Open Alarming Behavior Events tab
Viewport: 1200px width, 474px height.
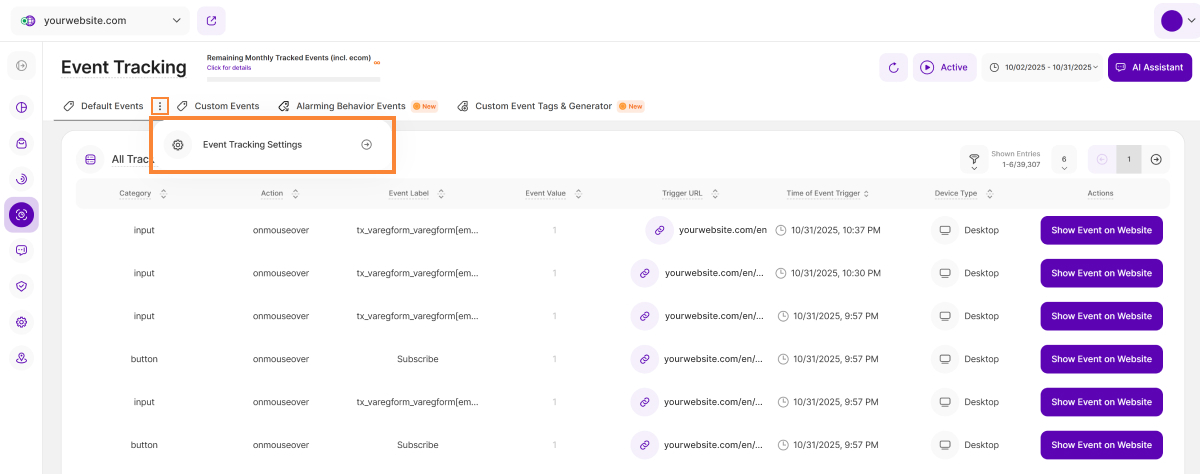(x=350, y=106)
